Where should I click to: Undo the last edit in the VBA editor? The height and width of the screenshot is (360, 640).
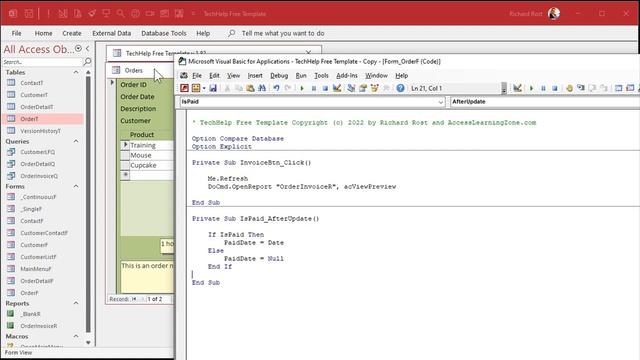click(276, 88)
